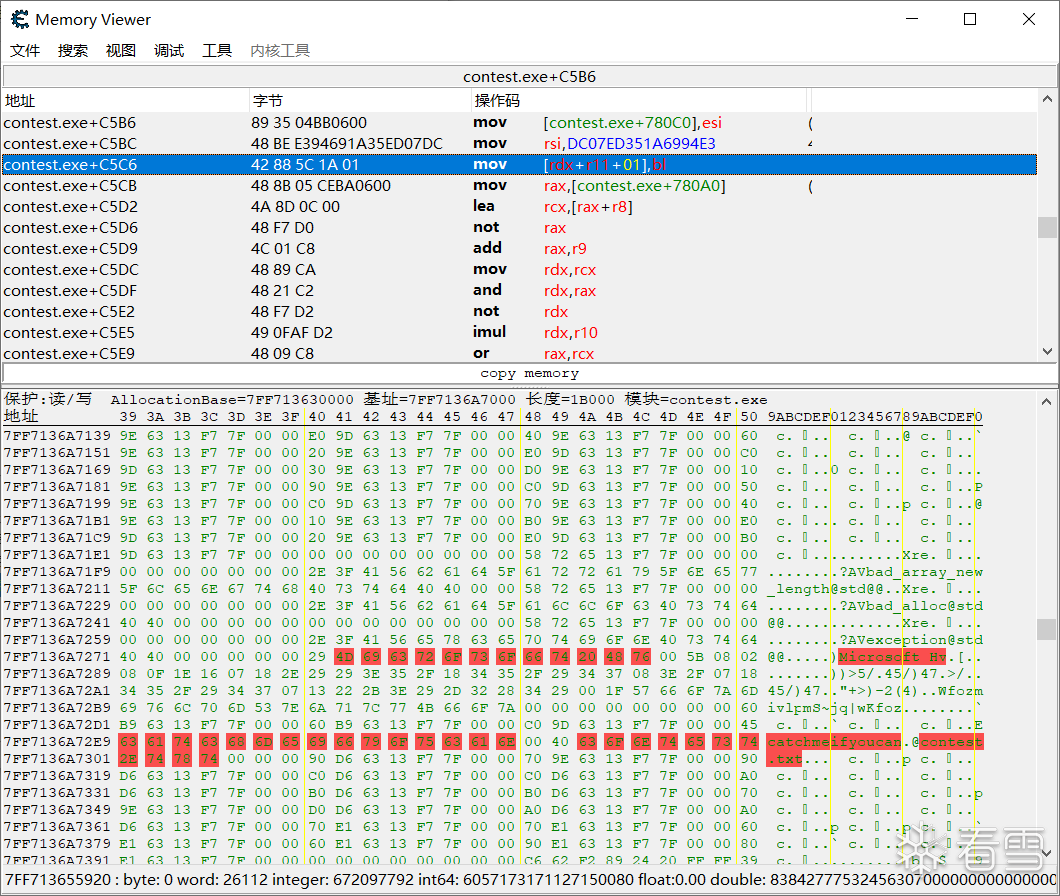This screenshot has width=1060, height=896.
Task: Click AllocationBase=7FF713630000 info text
Action: pos(232,400)
